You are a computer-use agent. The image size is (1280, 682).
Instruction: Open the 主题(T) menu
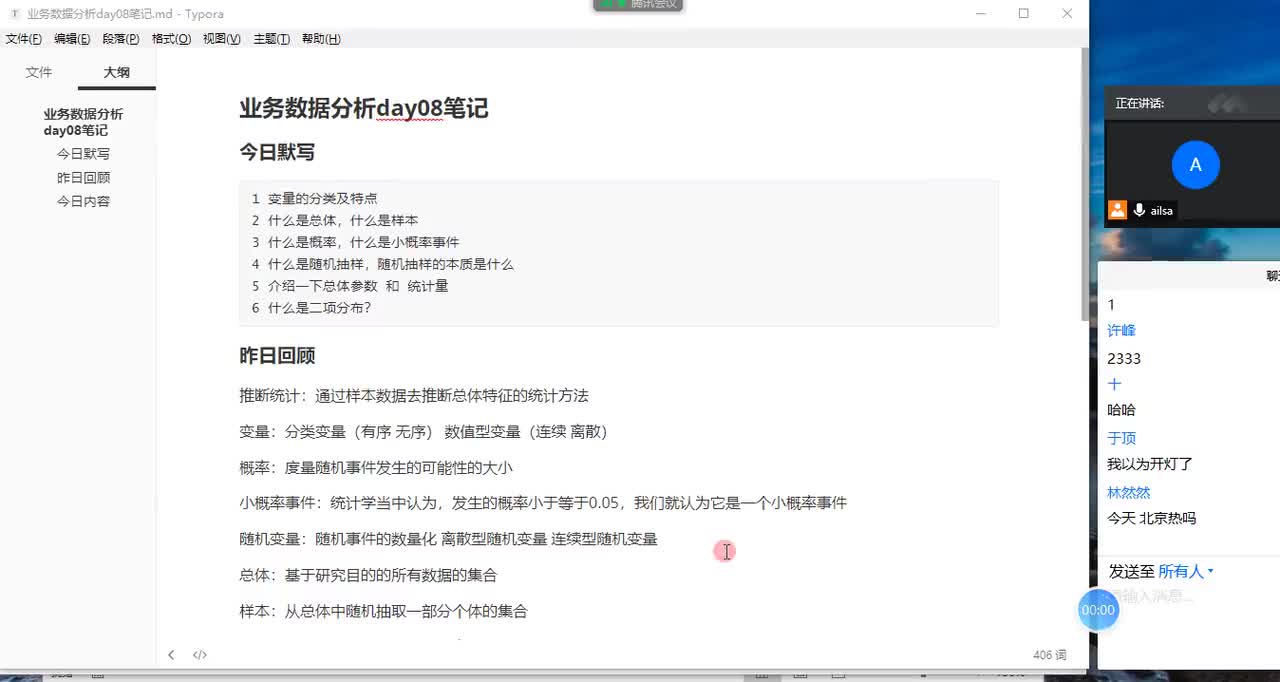pyautogui.click(x=272, y=39)
